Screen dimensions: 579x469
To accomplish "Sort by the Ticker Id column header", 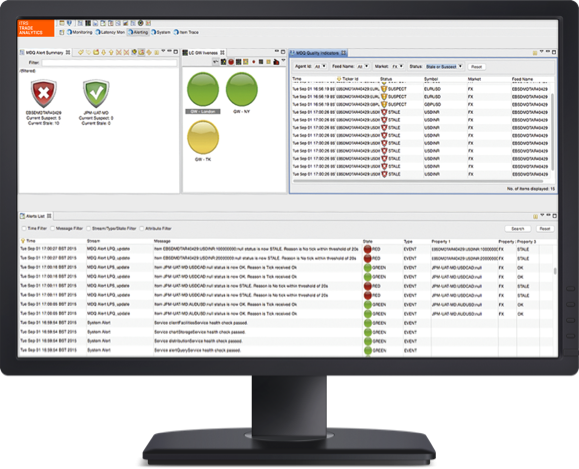I will pos(350,79).
